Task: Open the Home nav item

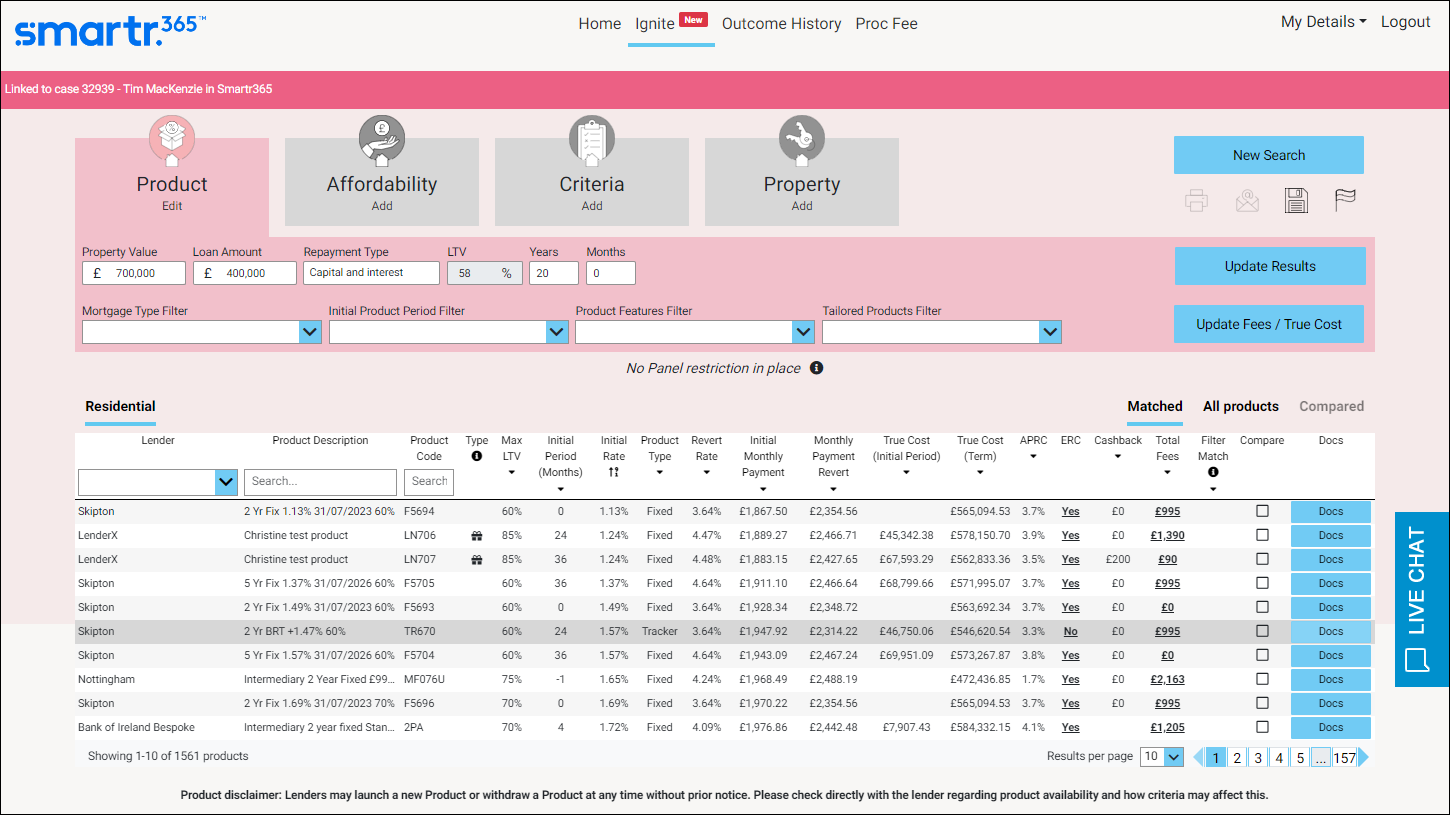Action: (600, 23)
